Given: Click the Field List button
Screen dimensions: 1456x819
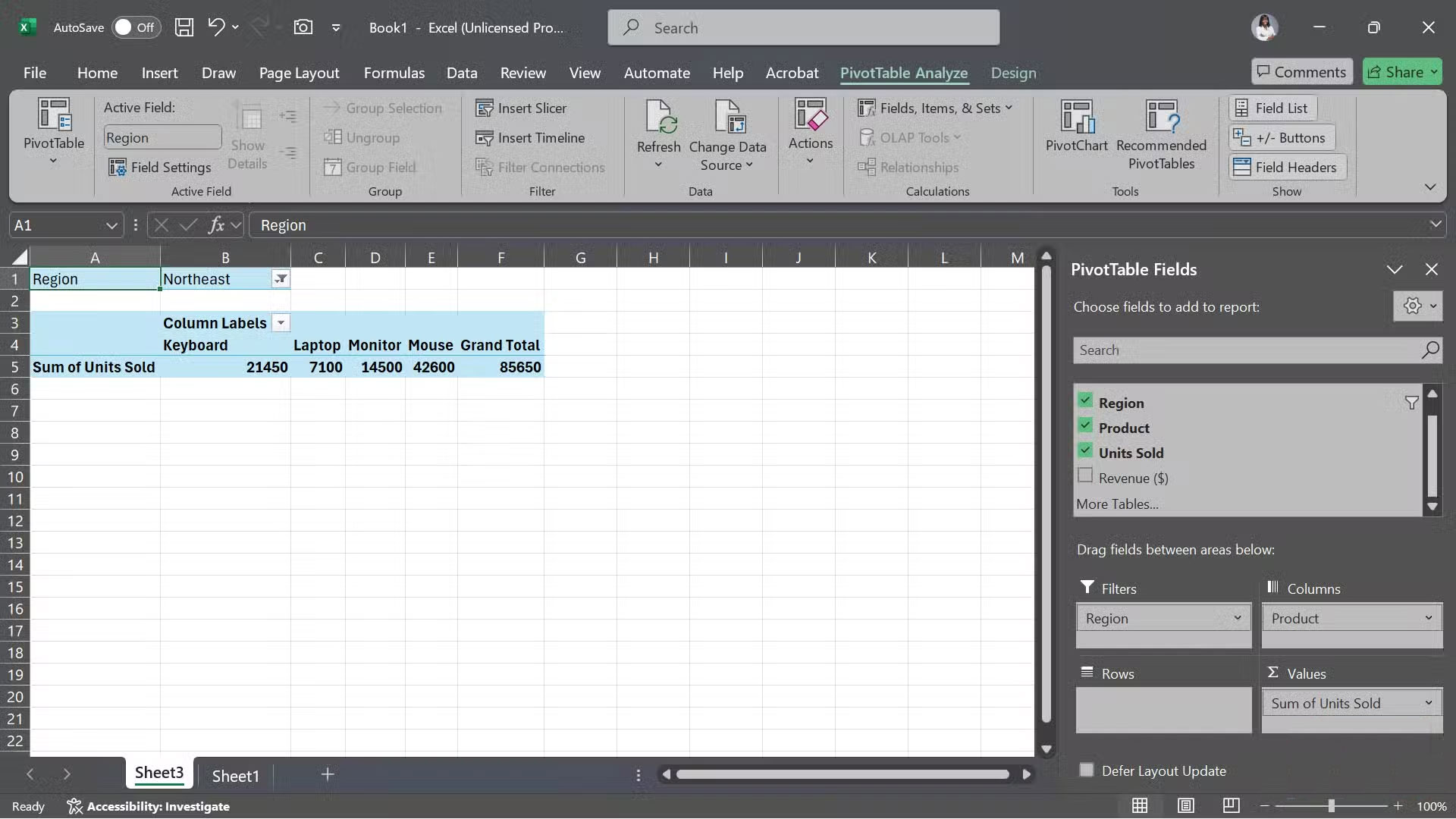Looking at the screenshot, I should 1271,108.
